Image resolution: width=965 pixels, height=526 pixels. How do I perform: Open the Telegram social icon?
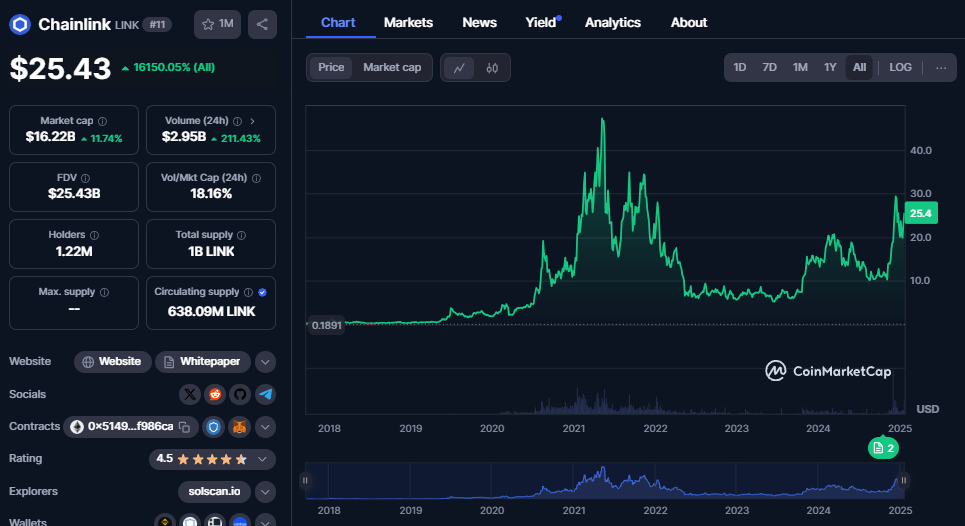point(265,394)
